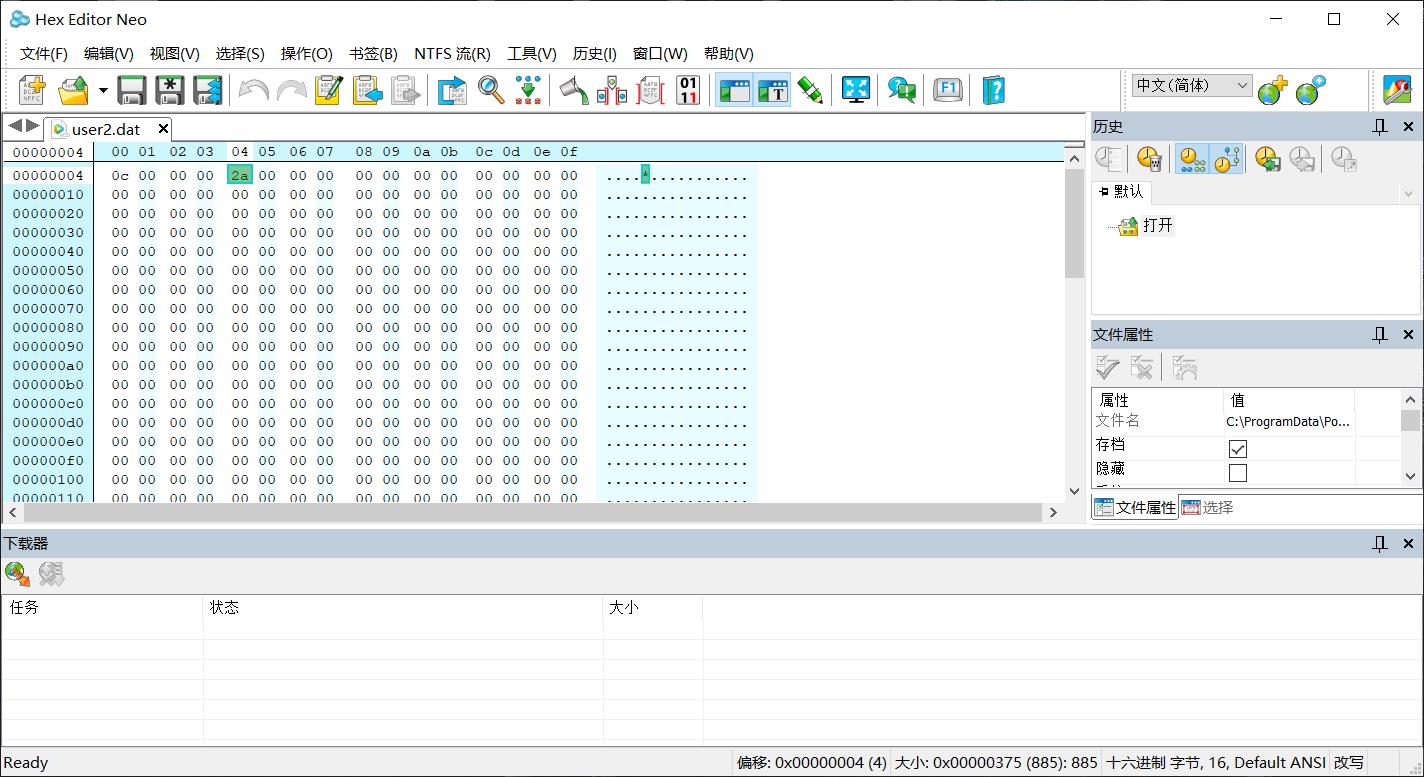This screenshot has height=777, width=1424.
Task: Click the Checksum document toolbar icon
Action: tap(650, 90)
